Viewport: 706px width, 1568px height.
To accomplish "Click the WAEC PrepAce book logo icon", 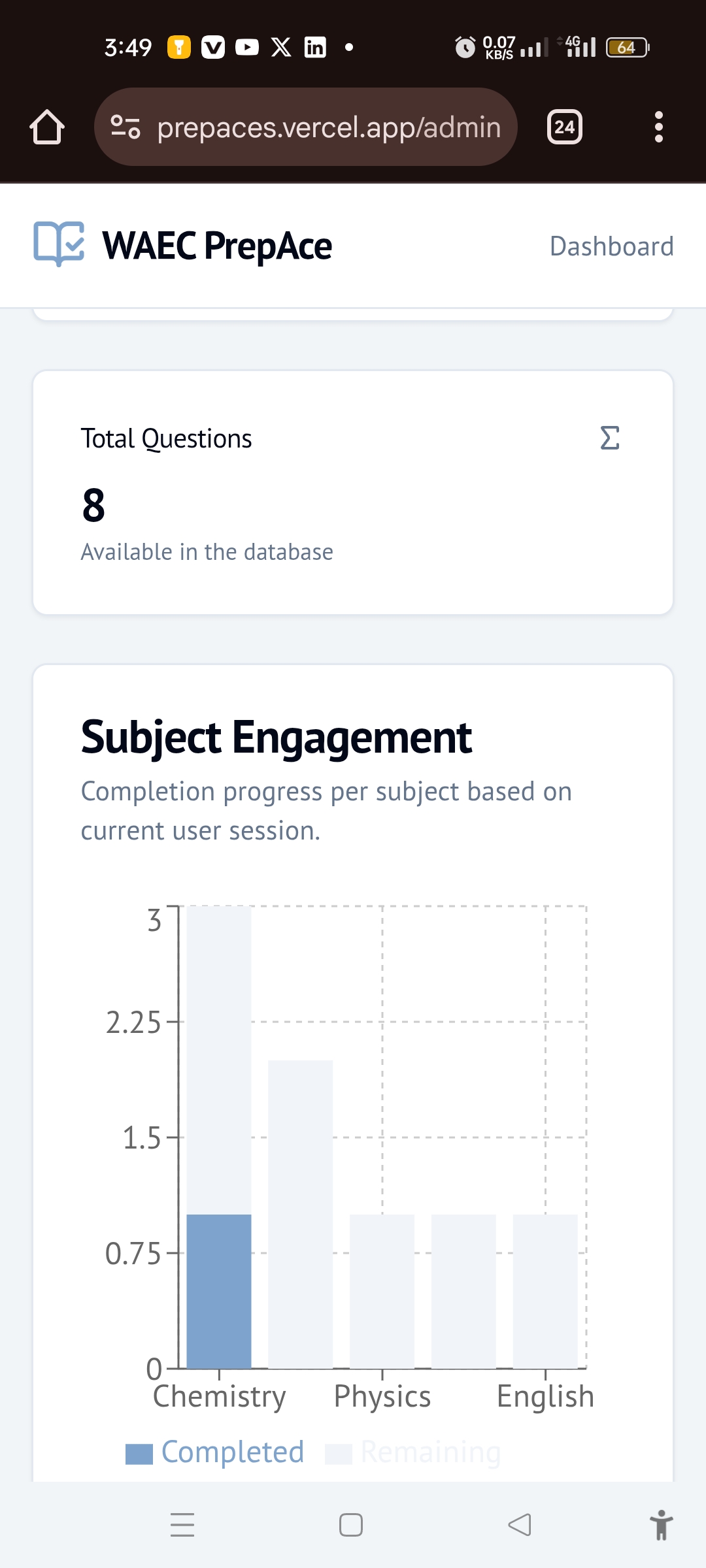I will click(x=59, y=244).
